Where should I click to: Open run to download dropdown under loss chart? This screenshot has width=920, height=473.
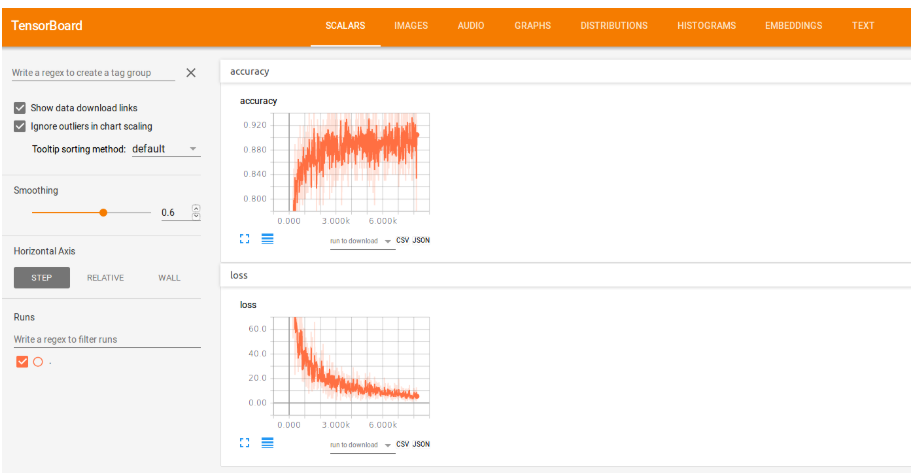[x=360, y=445]
